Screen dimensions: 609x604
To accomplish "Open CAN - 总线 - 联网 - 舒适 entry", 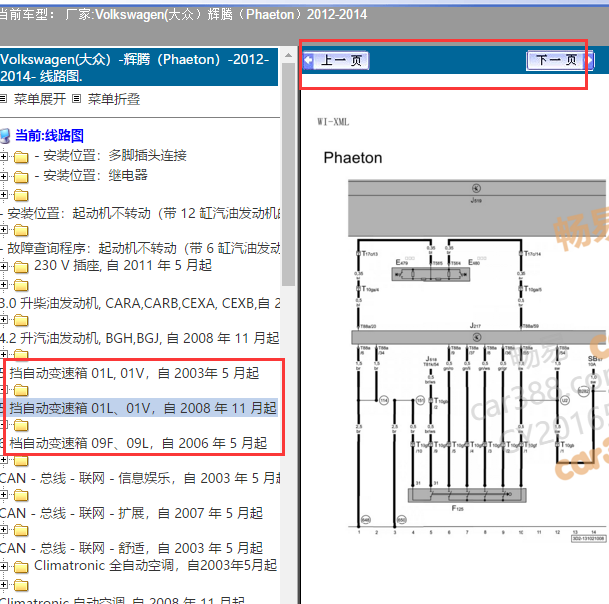I will 131,548.
